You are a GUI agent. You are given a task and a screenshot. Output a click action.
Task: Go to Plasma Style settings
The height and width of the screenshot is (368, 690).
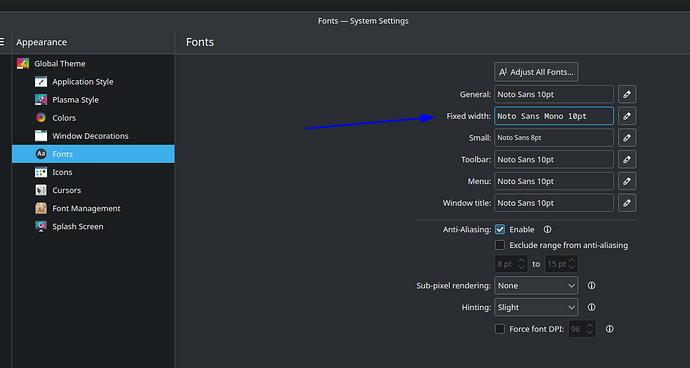pos(93,100)
